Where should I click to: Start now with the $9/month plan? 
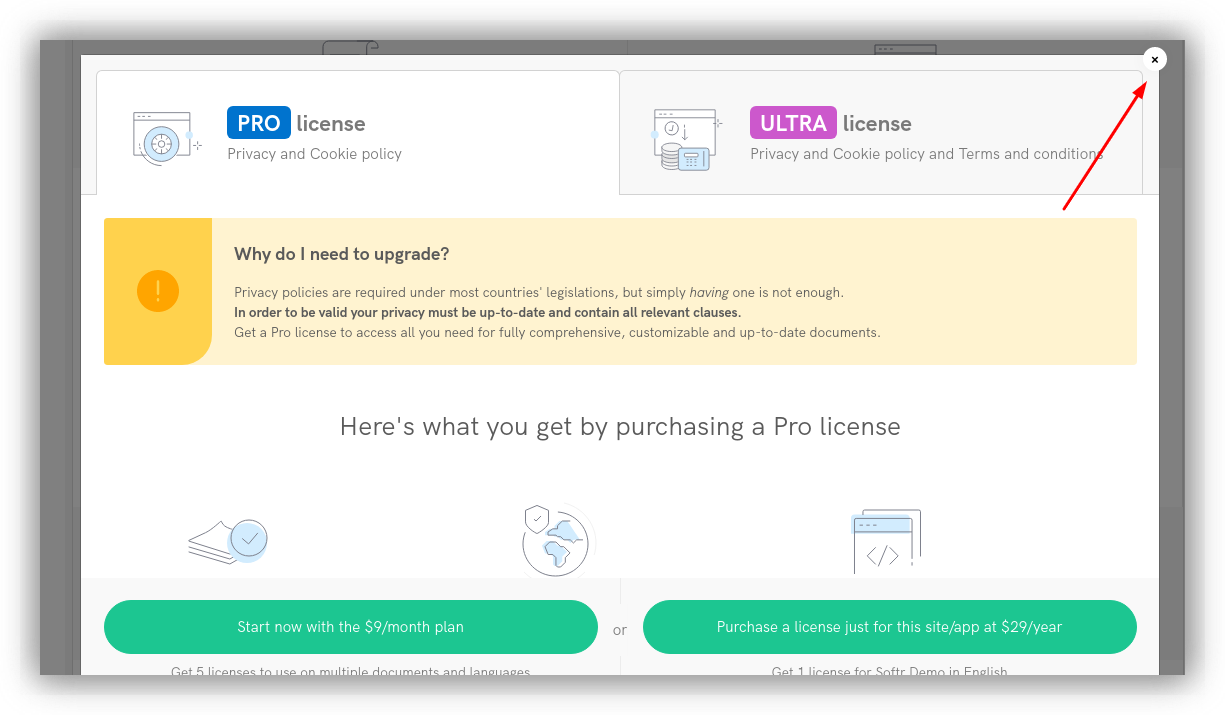351,627
